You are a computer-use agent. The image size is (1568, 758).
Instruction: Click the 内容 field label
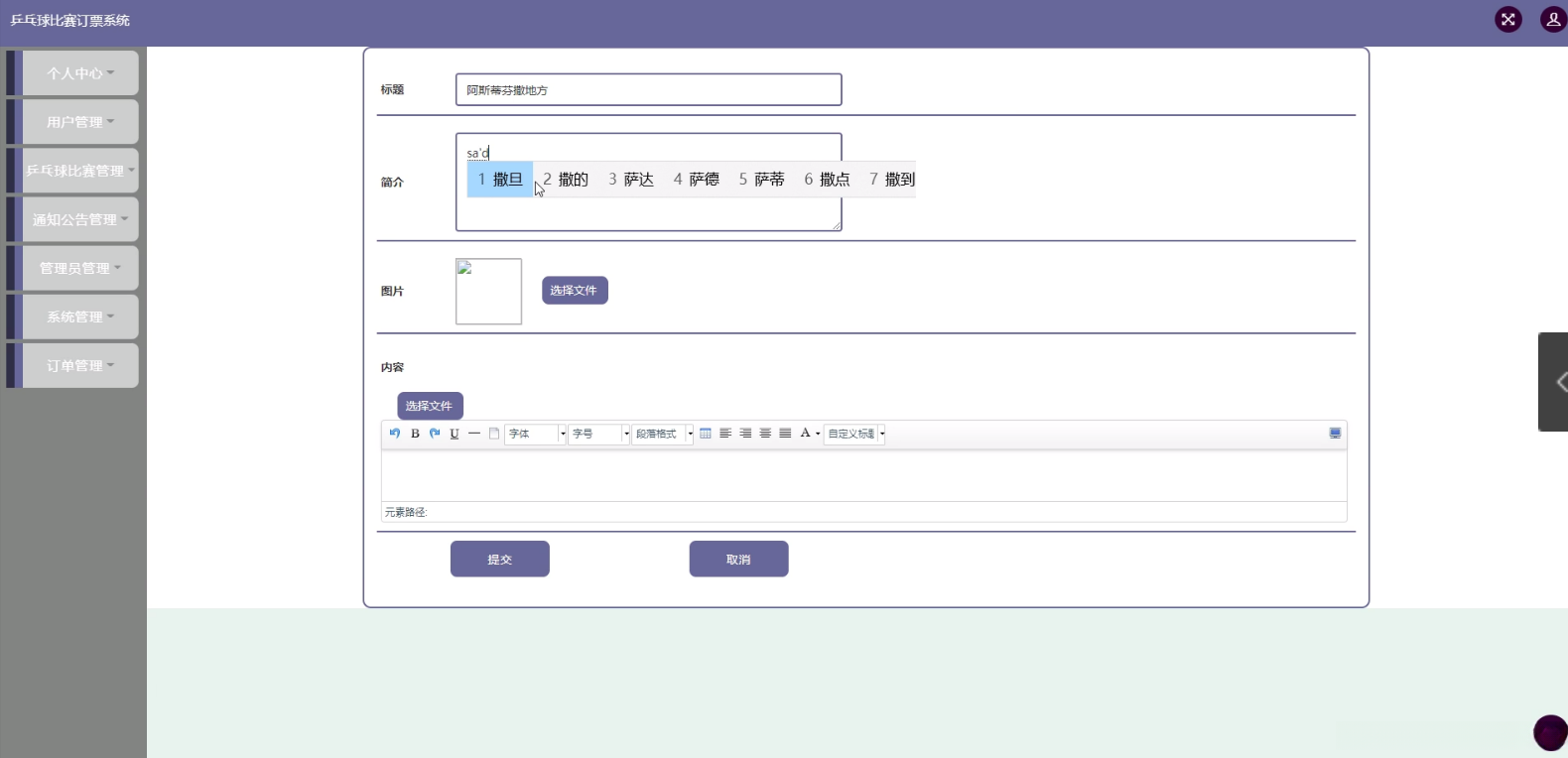(x=392, y=367)
